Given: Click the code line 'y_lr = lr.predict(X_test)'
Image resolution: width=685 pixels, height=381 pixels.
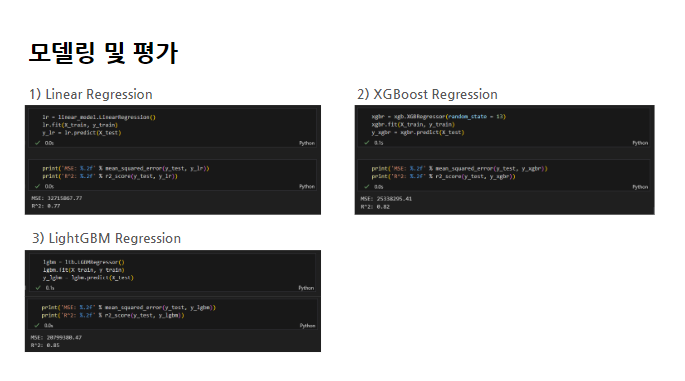Looking at the screenshot, I should pos(82,133).
